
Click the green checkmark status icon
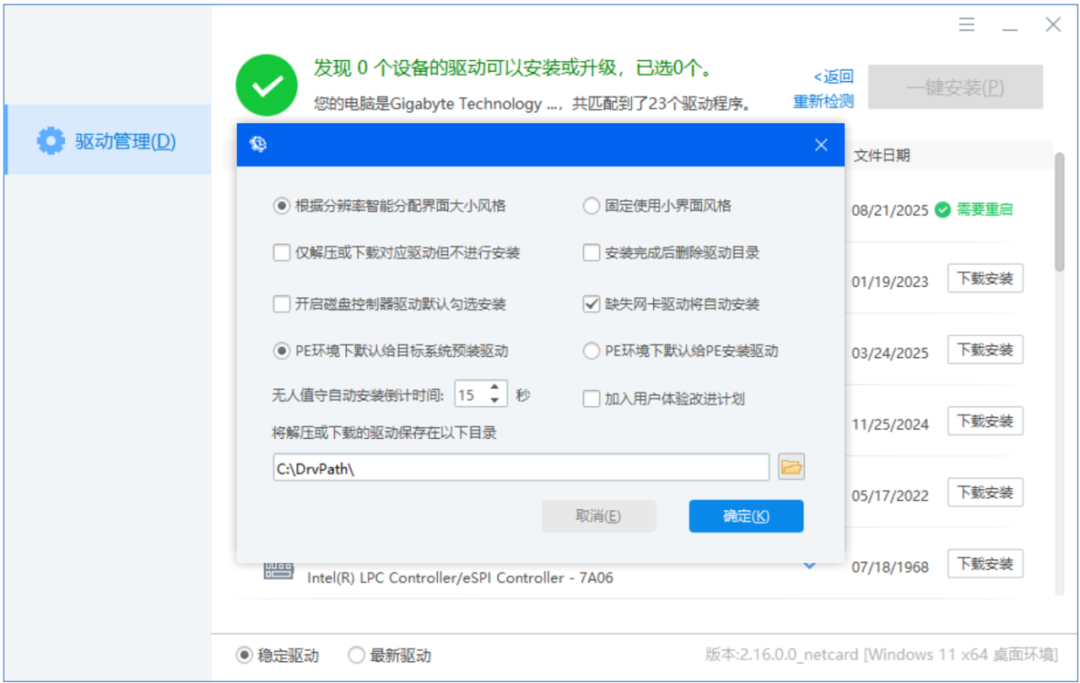(x=267, y=85)
